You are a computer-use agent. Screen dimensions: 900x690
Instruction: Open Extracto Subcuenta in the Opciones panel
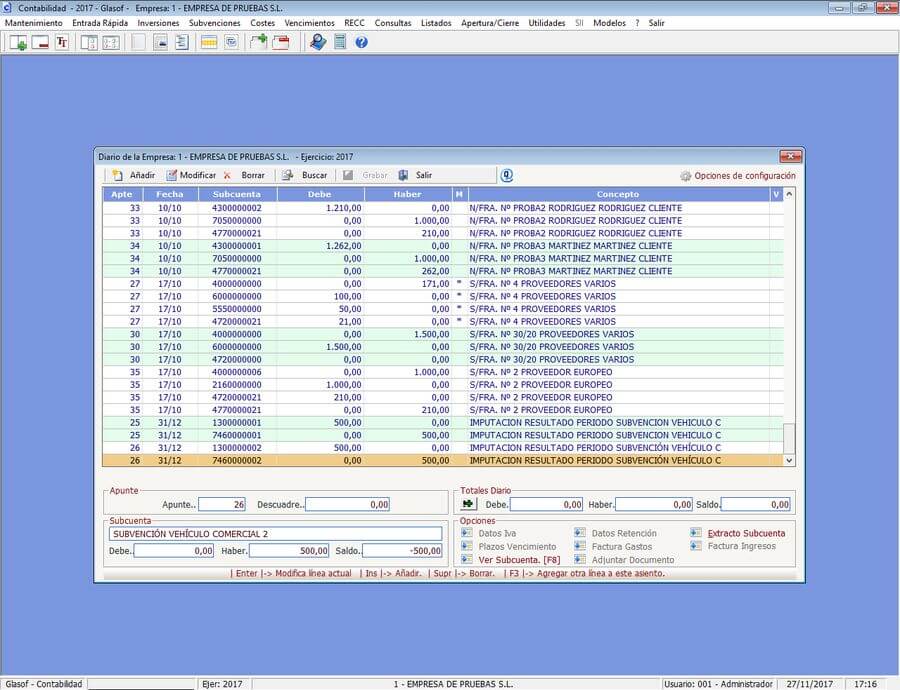point(746,533)
